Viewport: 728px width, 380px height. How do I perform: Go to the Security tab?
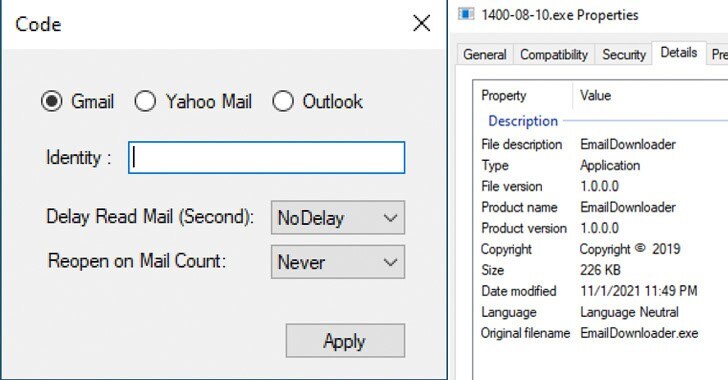point(624,54)
